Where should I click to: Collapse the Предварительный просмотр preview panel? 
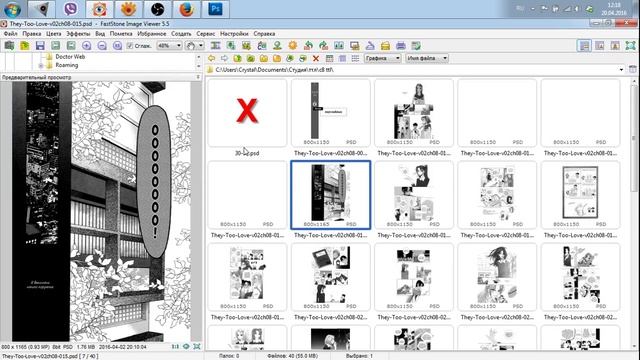click(x=198, y=77)
